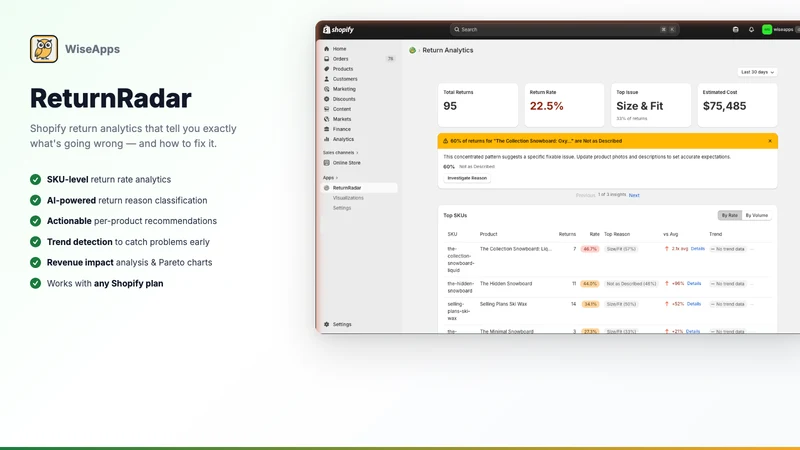800x450 pixels.
Task: Click the Discounts icon in the sidebar
Action: [327, 99]
